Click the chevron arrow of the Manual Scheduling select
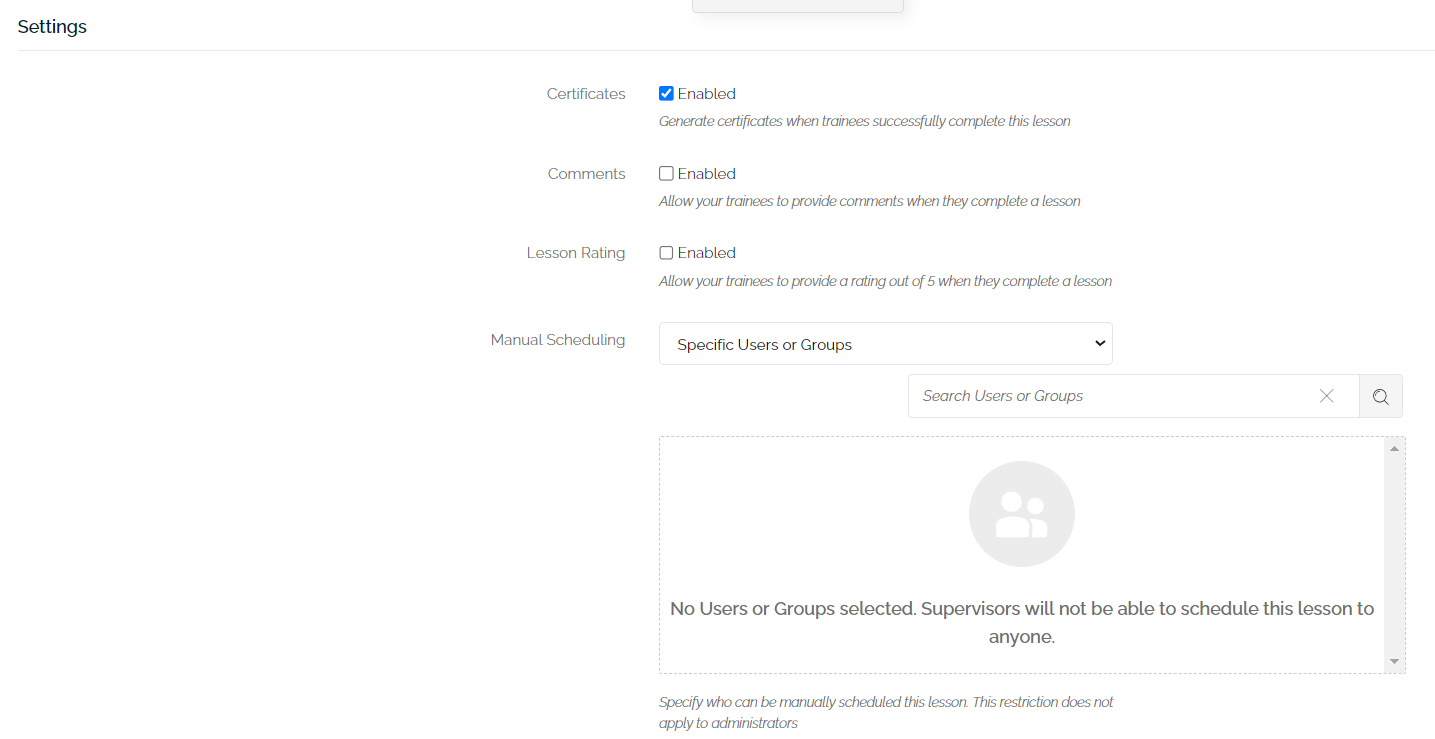The height and width of the screenshot is (739, 1435). pos(1100,344)
